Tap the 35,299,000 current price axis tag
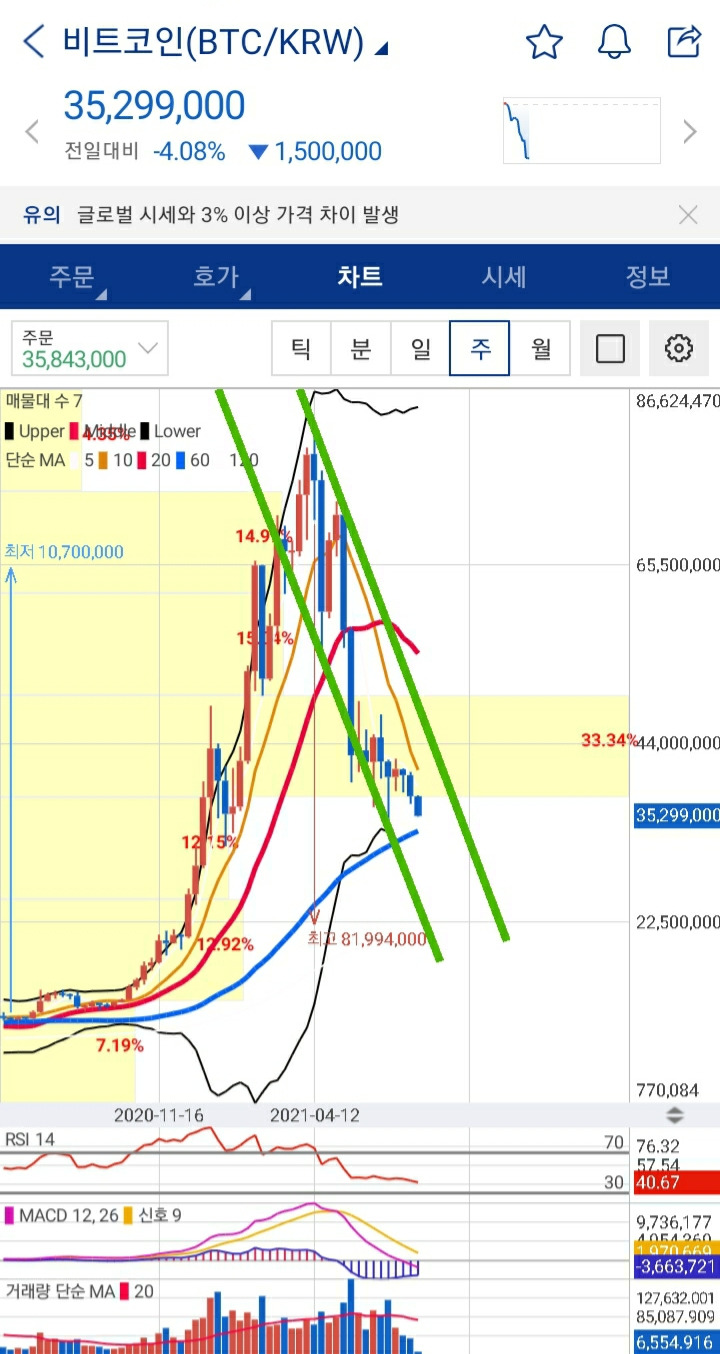Screen dimensions: 720x1354 (677, 815)
